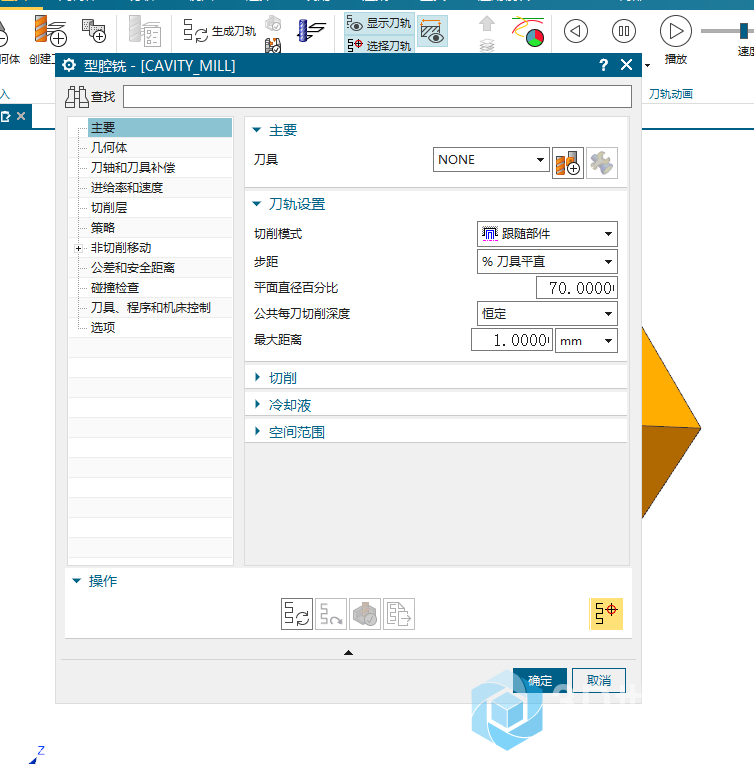This screenshot has height=764, width=754.
Task: Click the blue cutter tool path icon
Action: 311,30
